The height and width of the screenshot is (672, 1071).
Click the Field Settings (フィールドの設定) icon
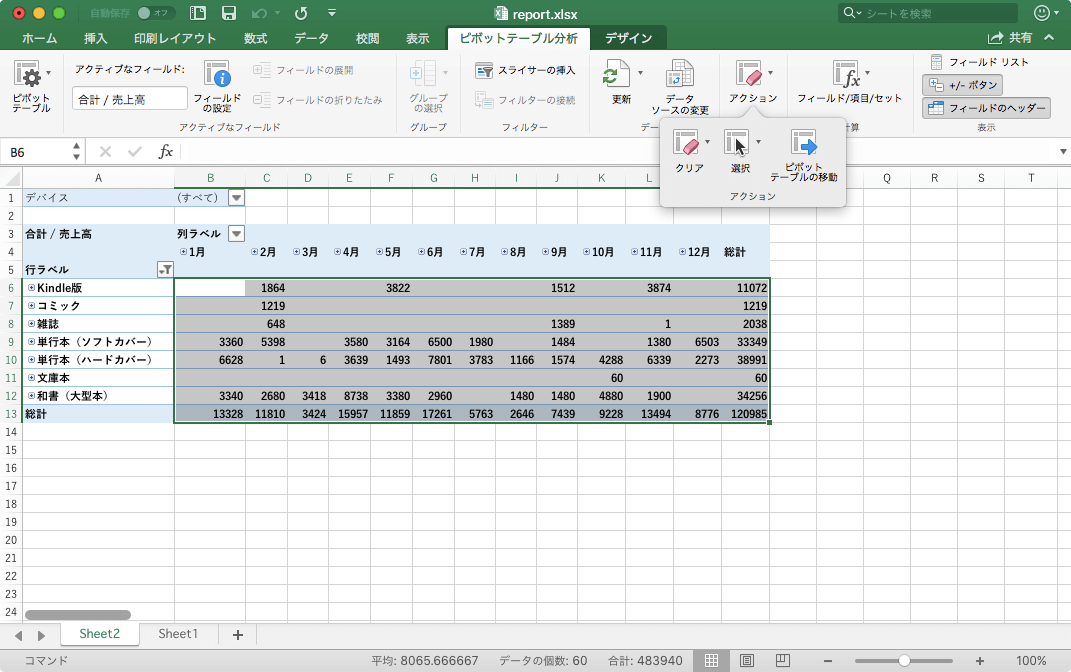point(217,87)
